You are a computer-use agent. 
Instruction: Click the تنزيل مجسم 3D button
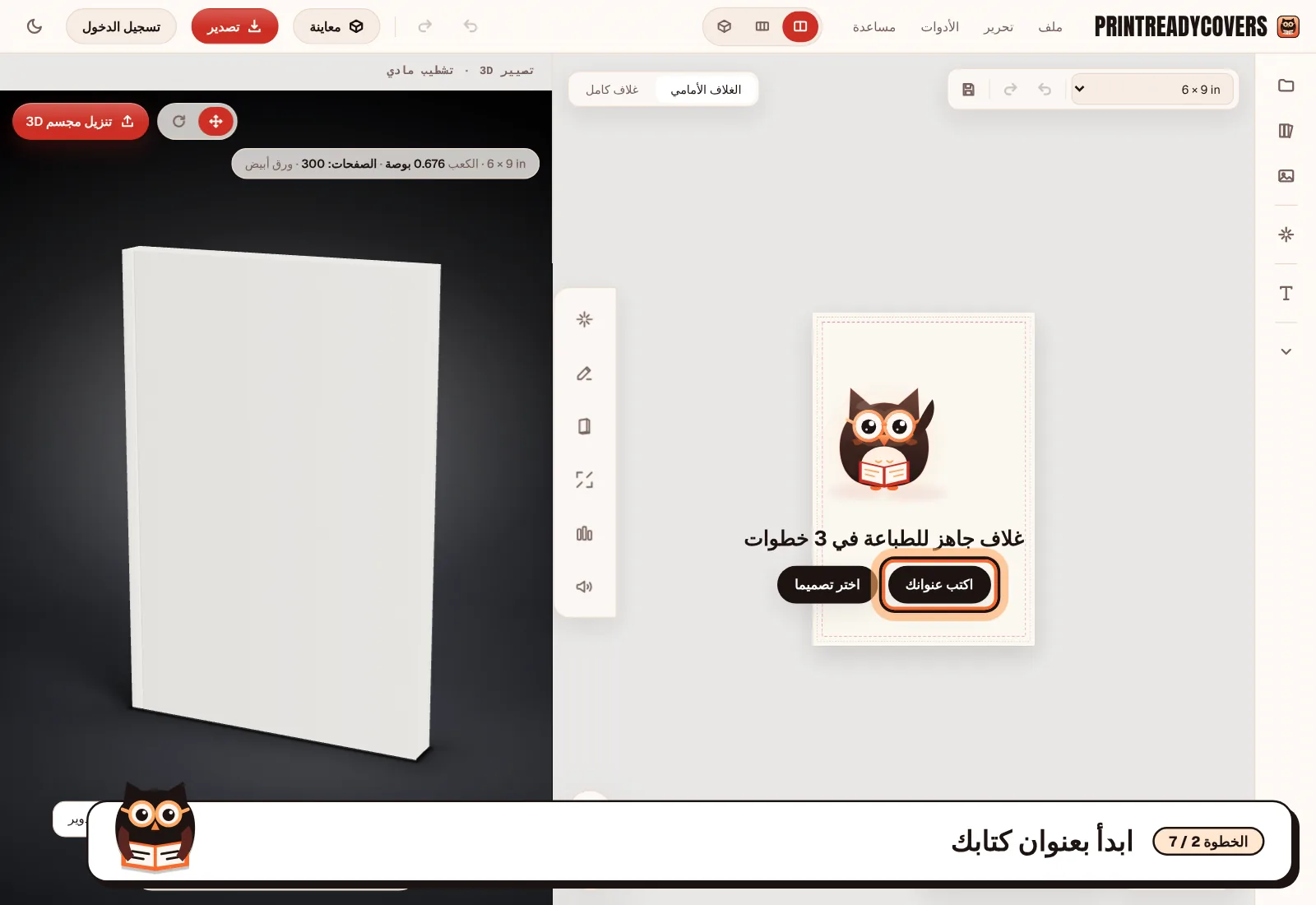[x=81, y=121]
